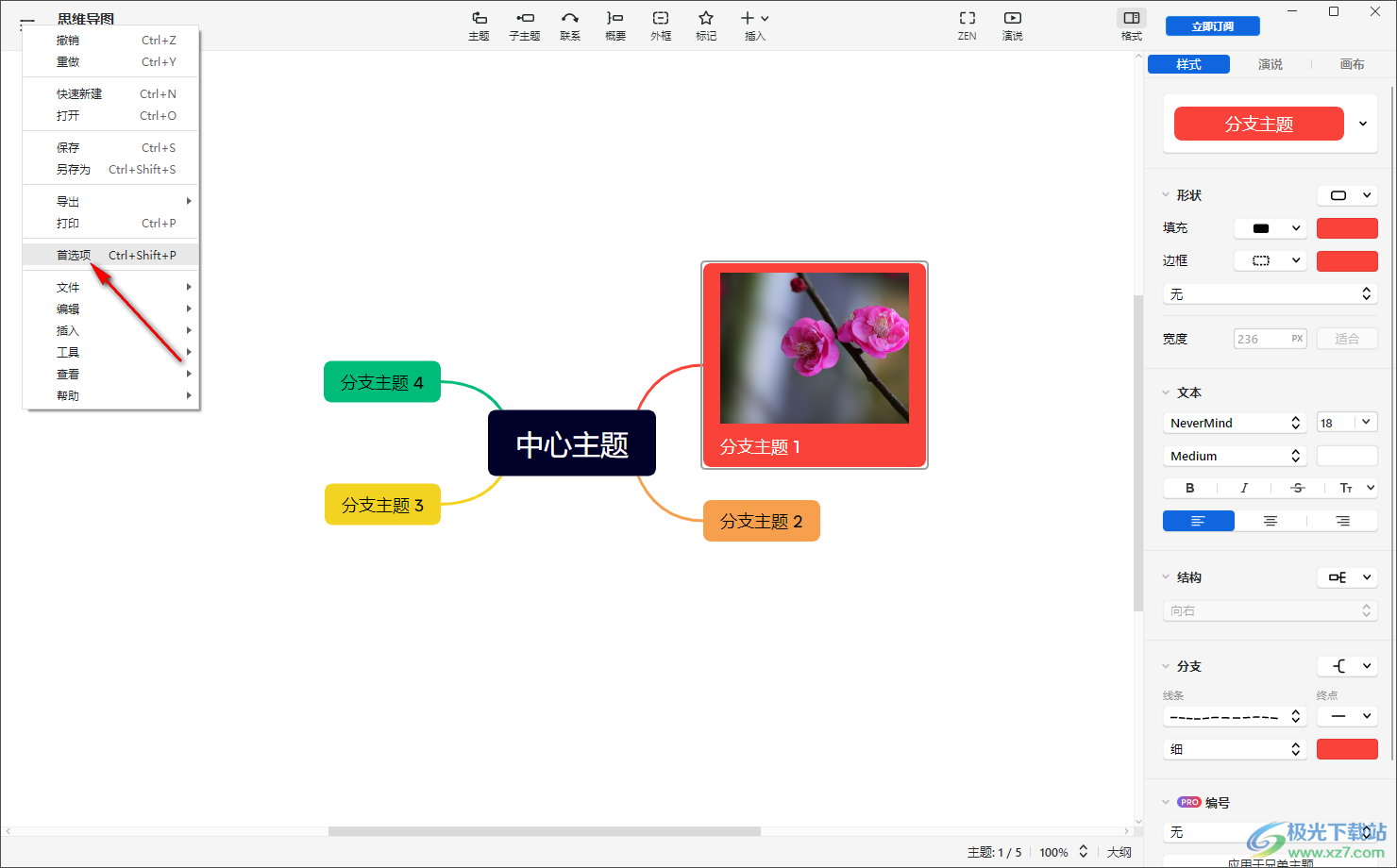Open the text case Tт dropdown

(1356, 488)
